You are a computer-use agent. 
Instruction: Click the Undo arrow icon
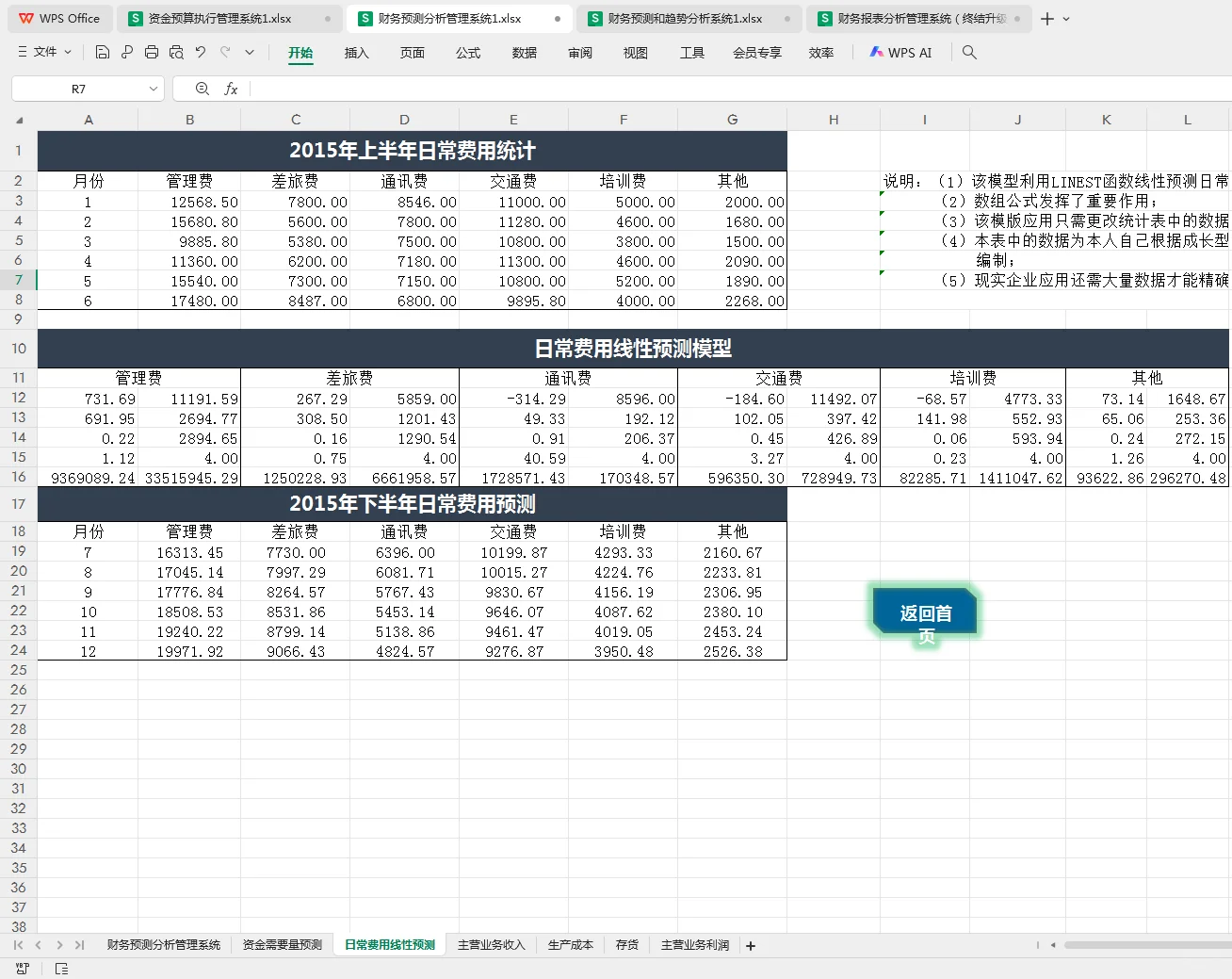[201, 52]
